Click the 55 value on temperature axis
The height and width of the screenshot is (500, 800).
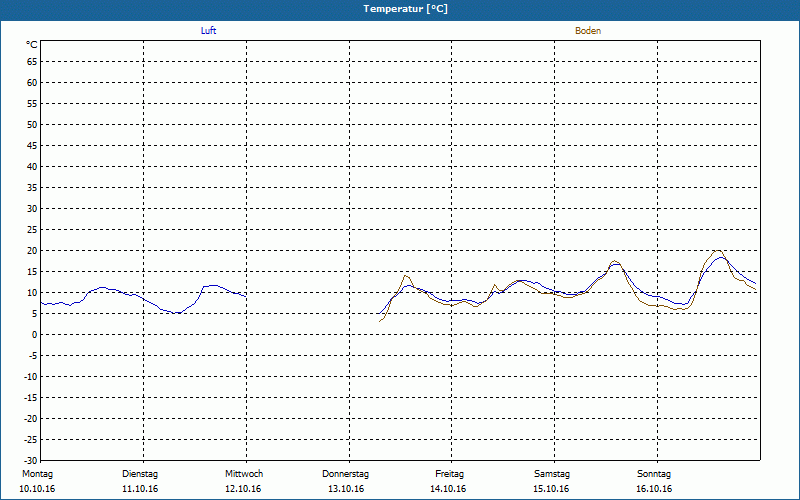[32, 104]
